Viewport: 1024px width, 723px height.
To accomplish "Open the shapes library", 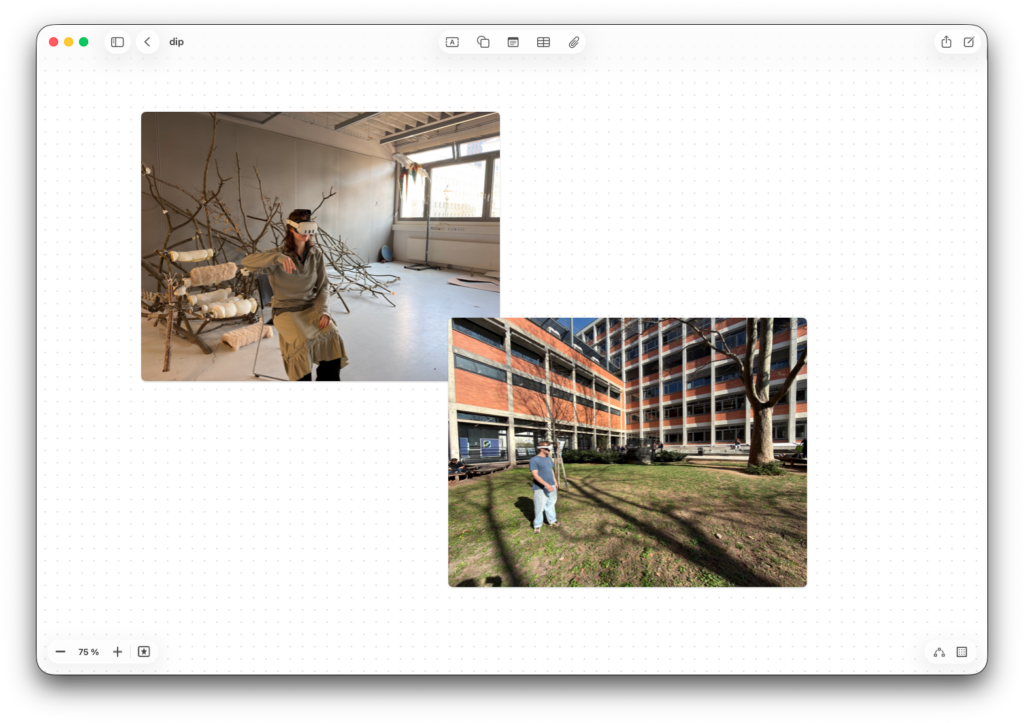I will pos(483,42).
